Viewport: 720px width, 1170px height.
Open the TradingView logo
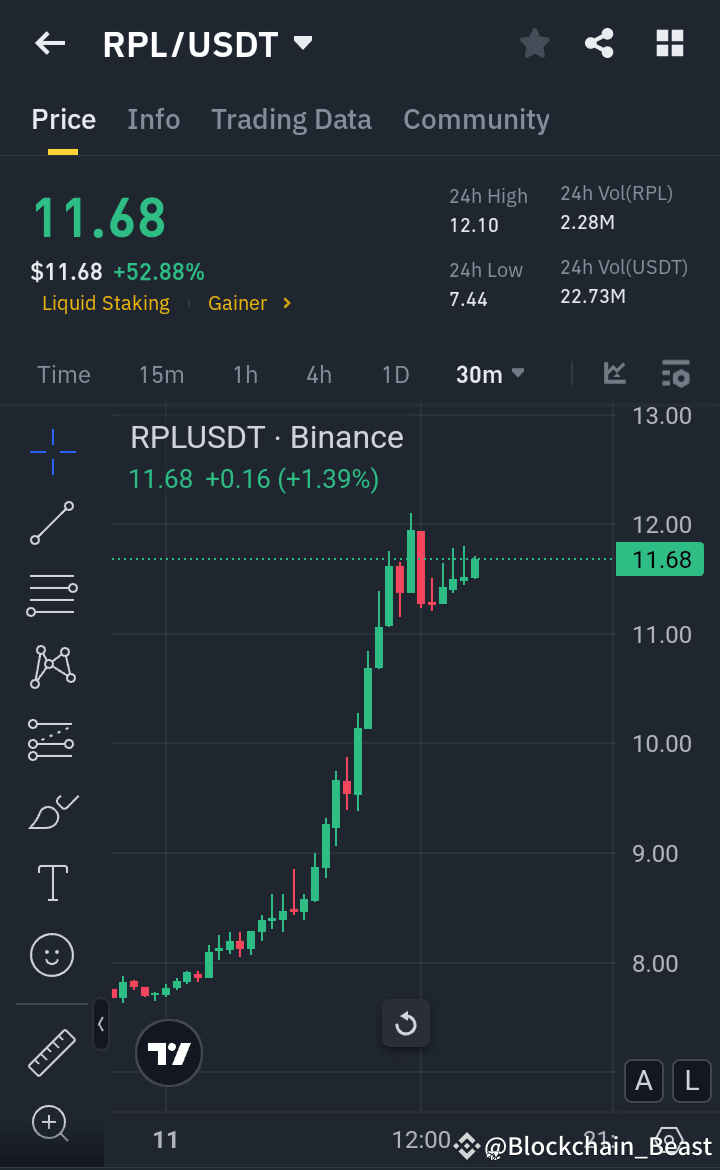[169, 1053]
